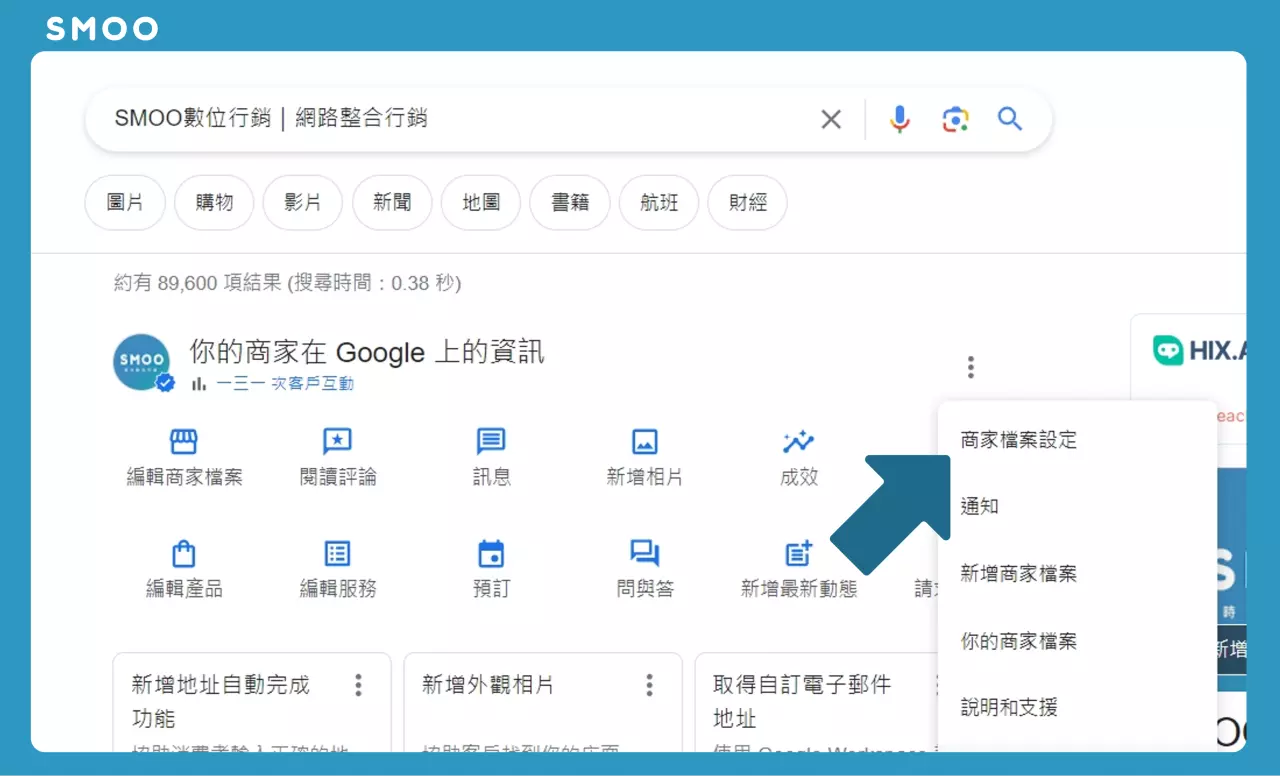Click the 約有 89,600 項結果 stats text
The height and width of the screenshot is (781, 1280).
(288, 284)
